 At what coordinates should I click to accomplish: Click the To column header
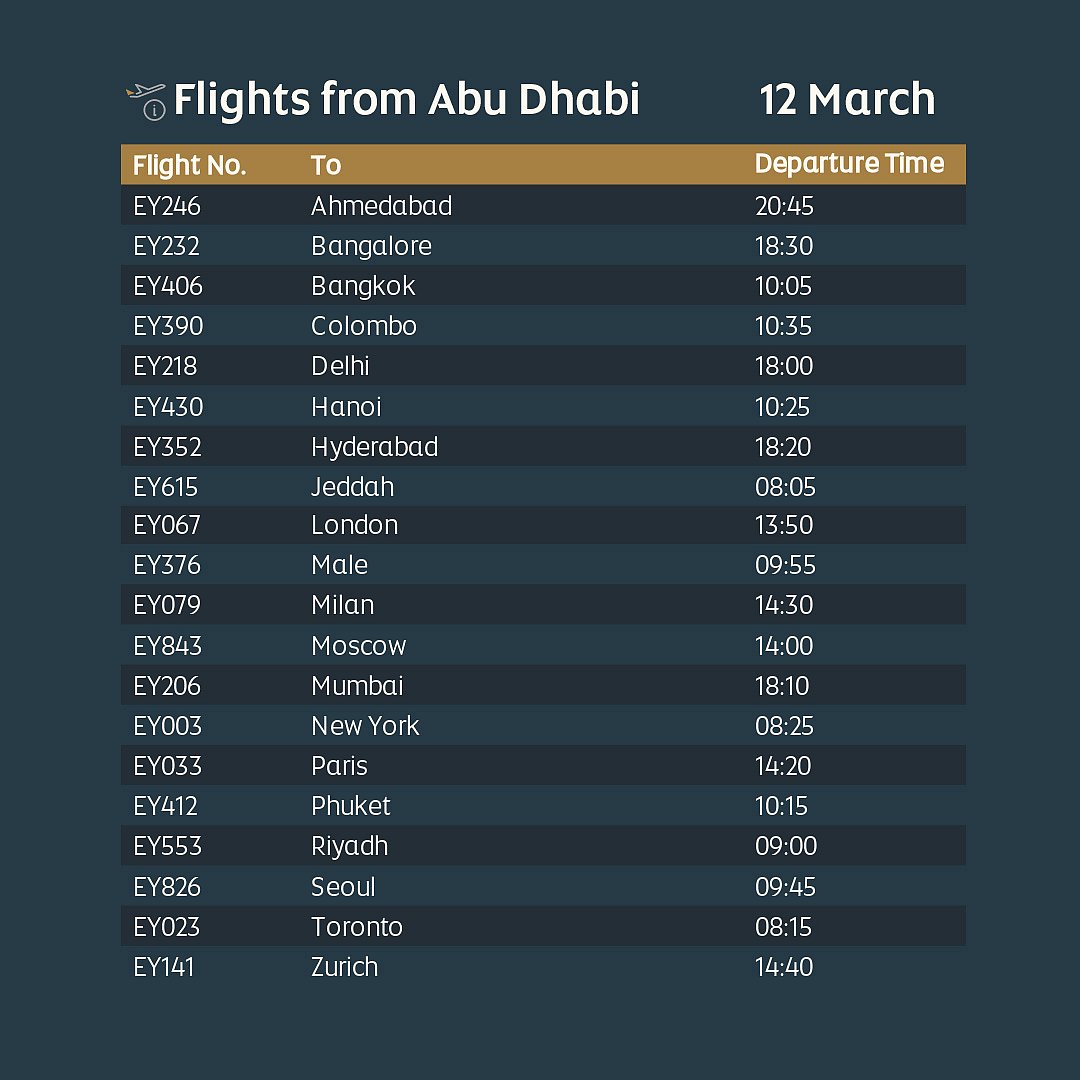(x=326, y=165)
